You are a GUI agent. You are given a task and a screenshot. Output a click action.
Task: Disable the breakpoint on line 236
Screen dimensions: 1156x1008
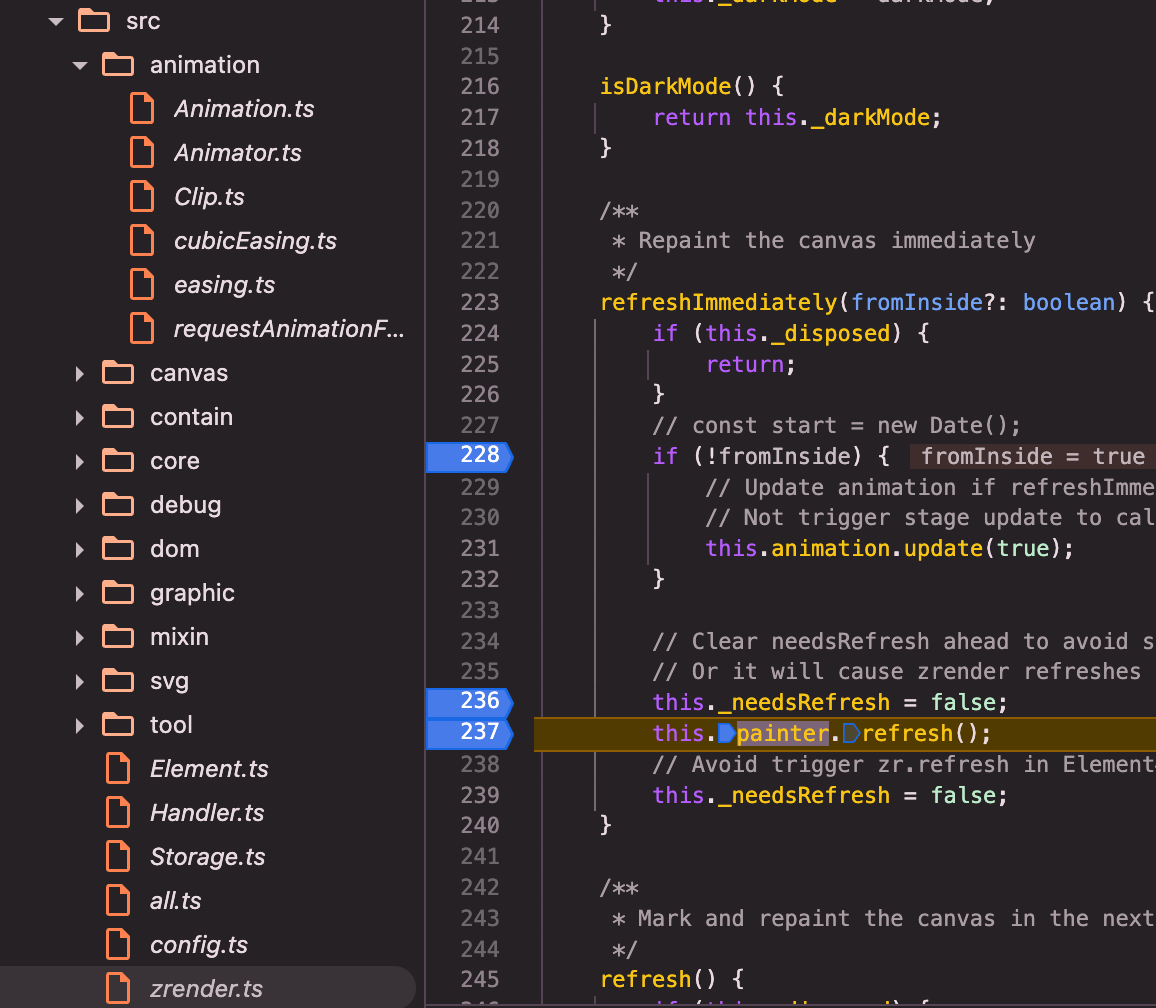468,702
